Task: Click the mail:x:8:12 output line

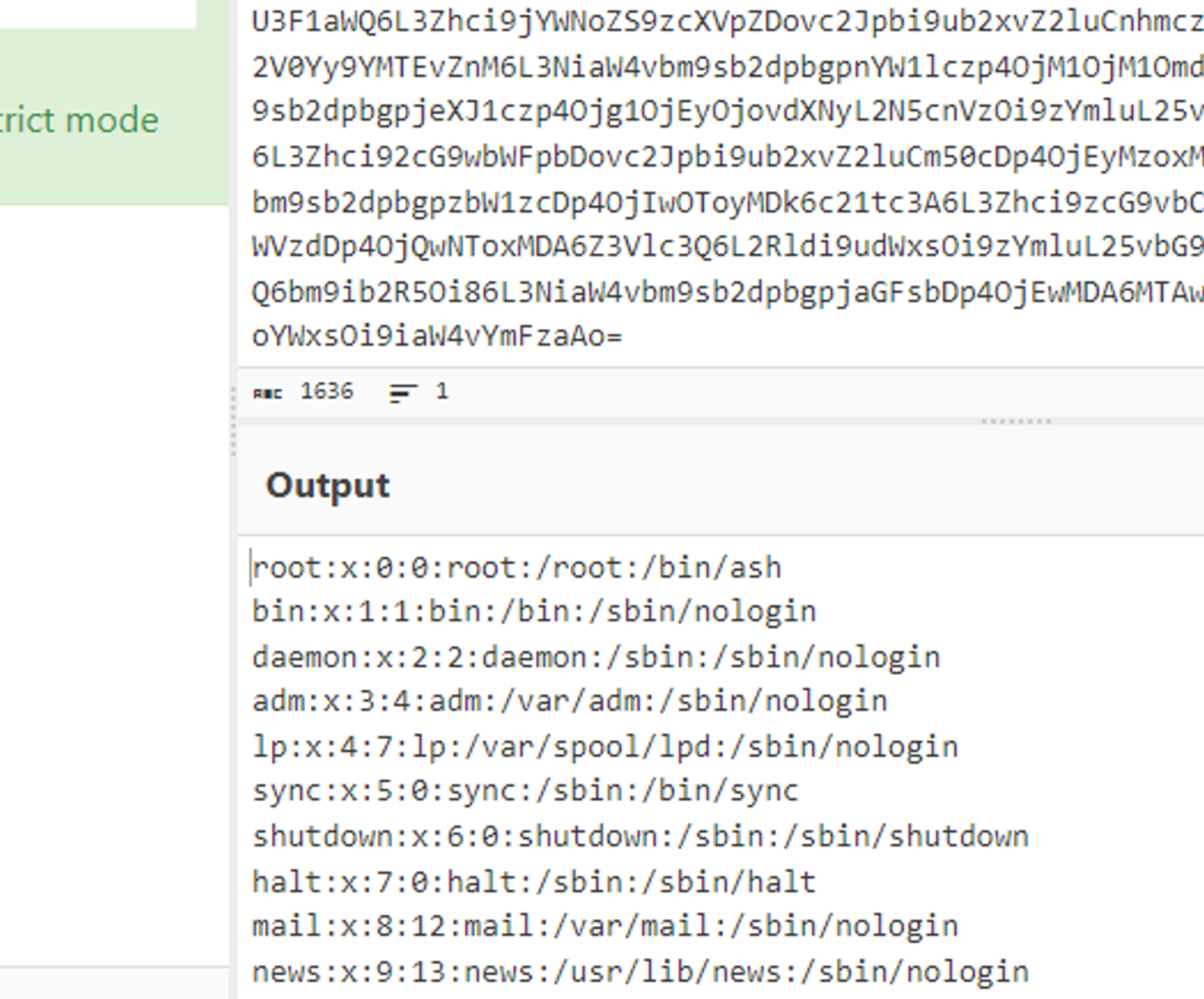Action: [x=605, y=927]
